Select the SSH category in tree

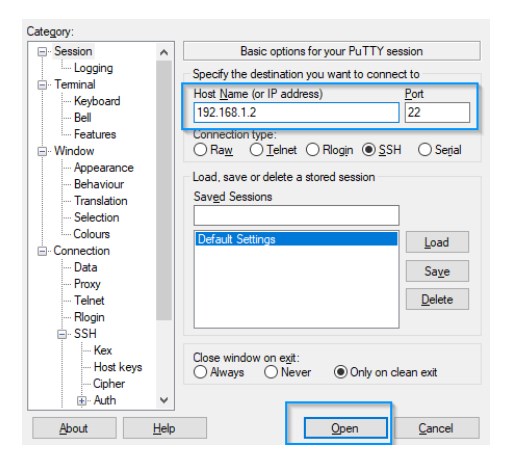pos(85,334)
